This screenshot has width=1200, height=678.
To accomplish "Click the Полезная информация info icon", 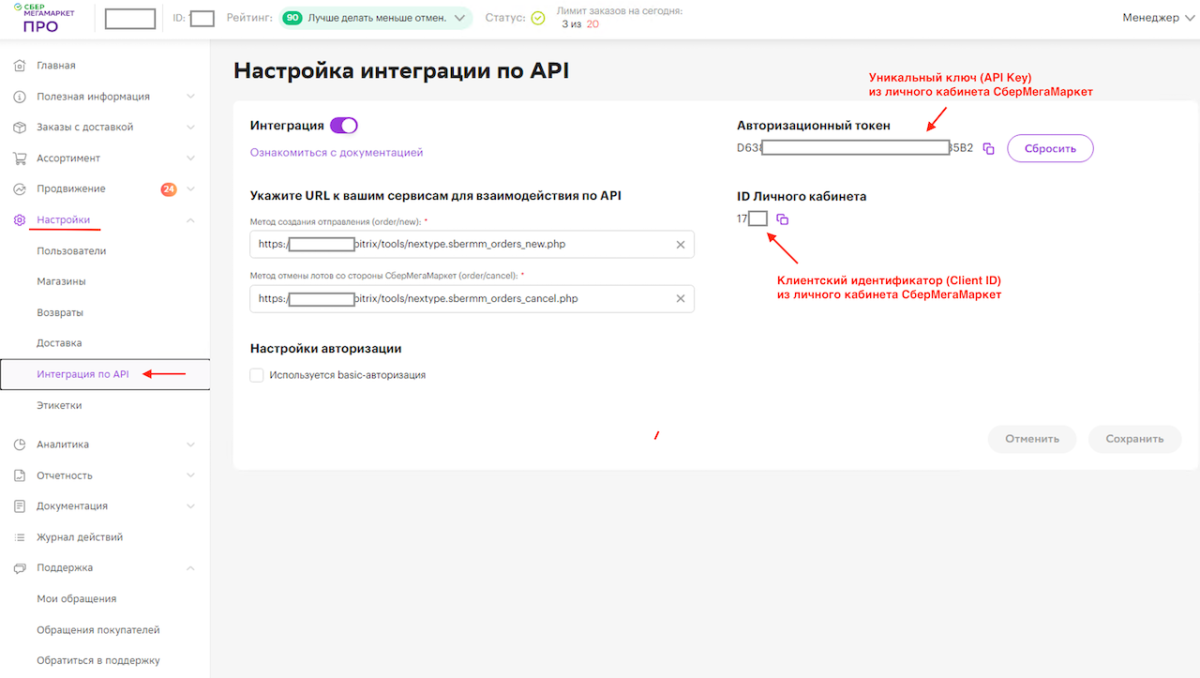I will pos(18,97).
